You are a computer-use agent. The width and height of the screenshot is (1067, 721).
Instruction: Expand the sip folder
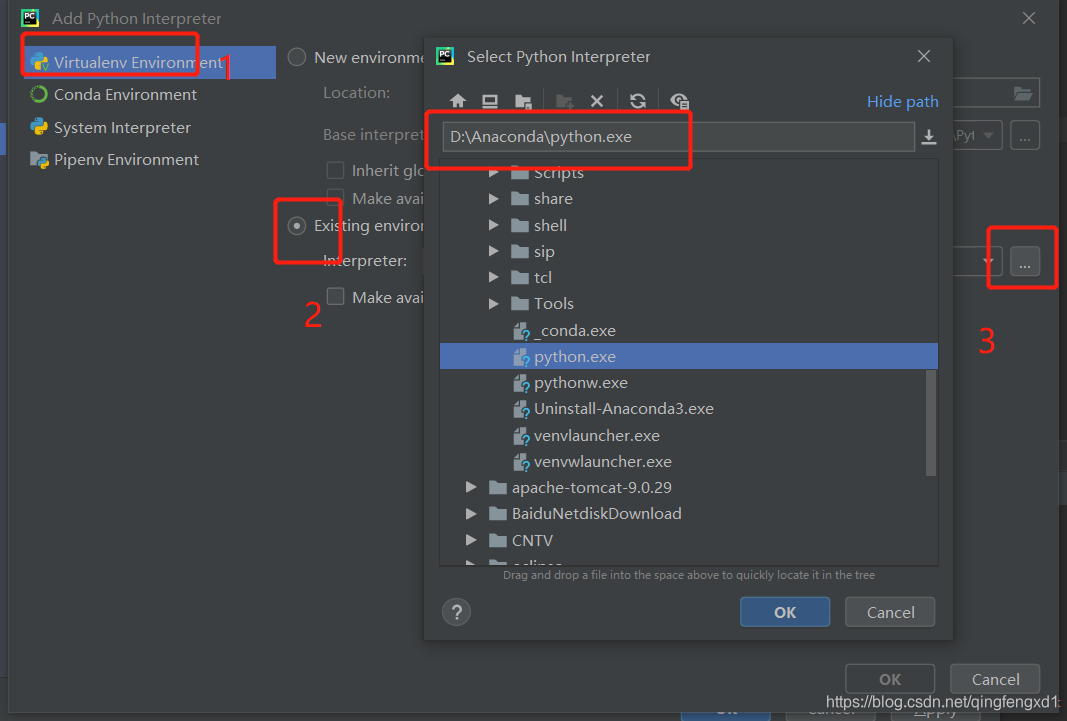click(493, 251)
